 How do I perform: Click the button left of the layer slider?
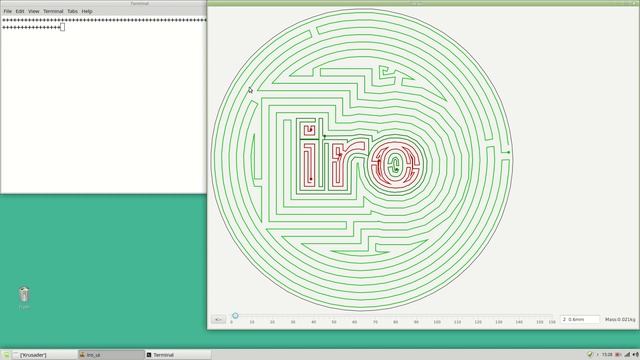(218, 319)
